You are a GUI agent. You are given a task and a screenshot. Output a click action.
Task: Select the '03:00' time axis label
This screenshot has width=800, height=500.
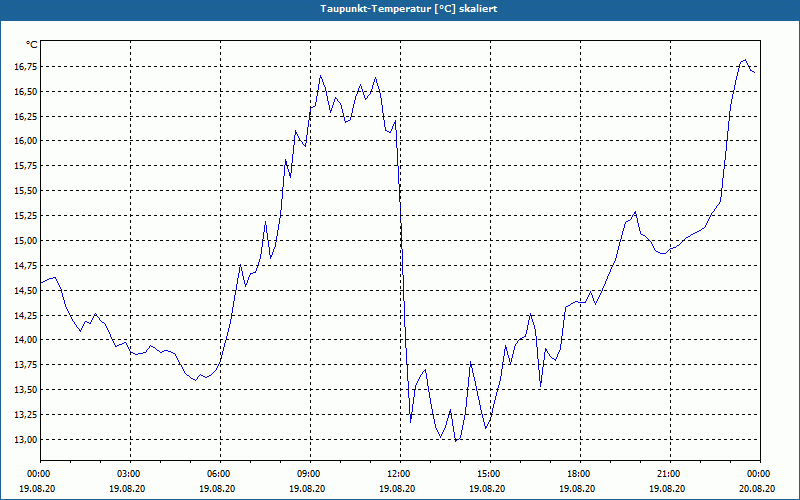point(128,474)
